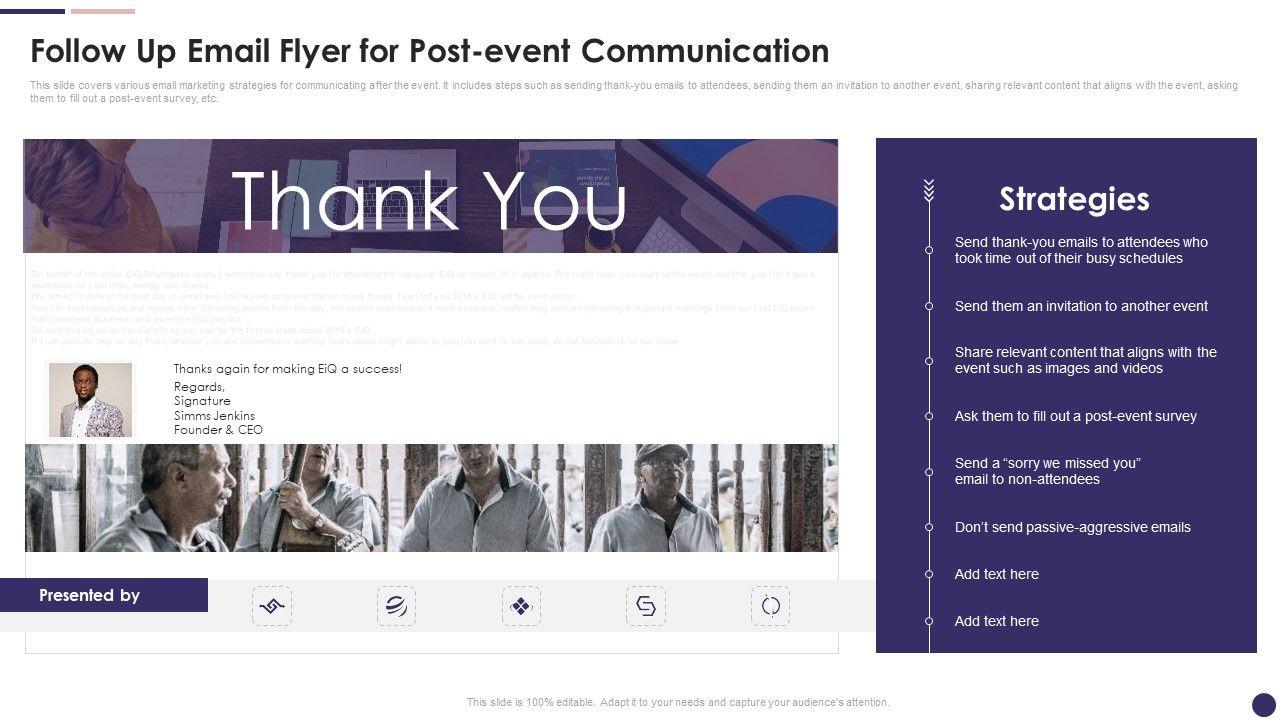The width and height of the screenshot is (1280, 720).
Task: Click the first 'Add text here' placeholder
Action: (x=996, y=574)
